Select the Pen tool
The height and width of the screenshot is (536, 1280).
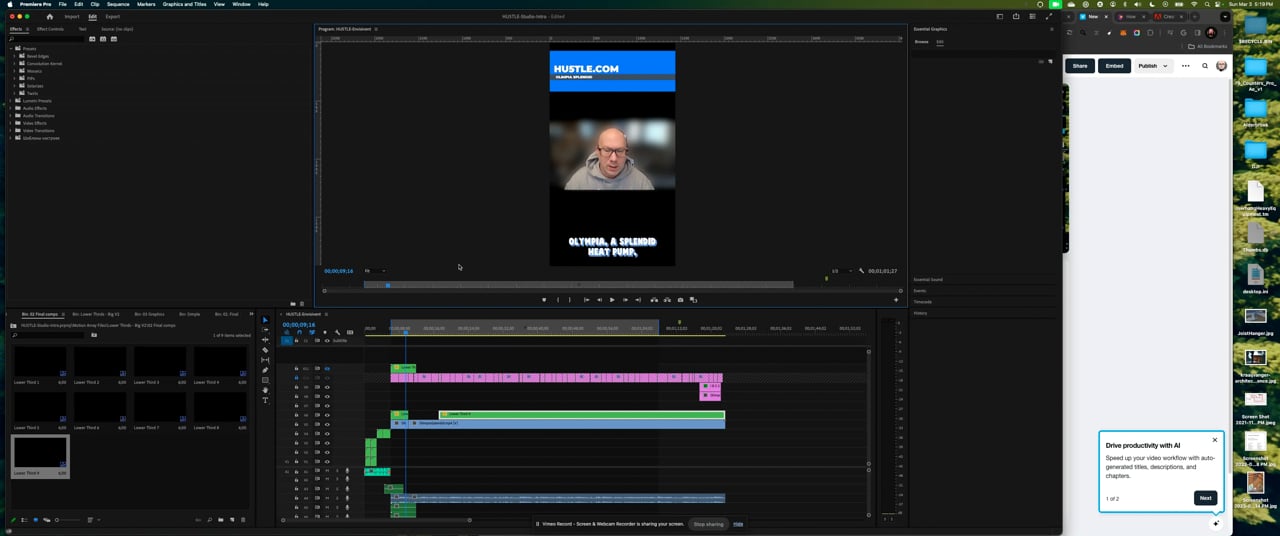(x=265, y=370)
